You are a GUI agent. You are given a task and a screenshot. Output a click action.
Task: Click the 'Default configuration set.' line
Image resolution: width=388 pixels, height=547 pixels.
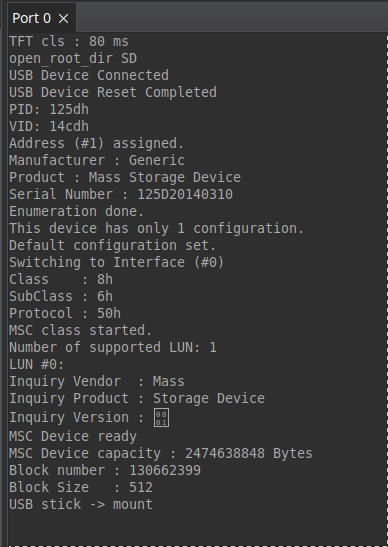pos(113,245)
